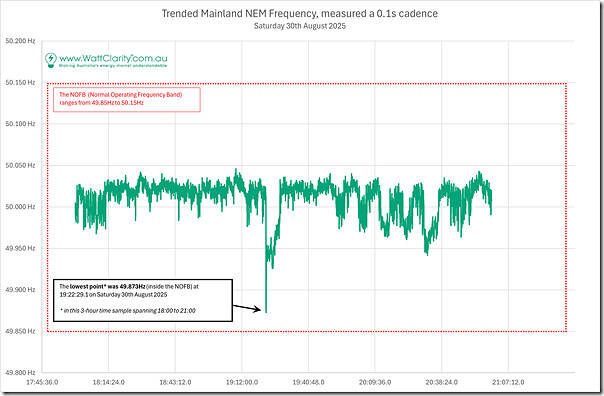
Task: Click the 49.850 Hz y-axis label
Action: click(20, 331)
